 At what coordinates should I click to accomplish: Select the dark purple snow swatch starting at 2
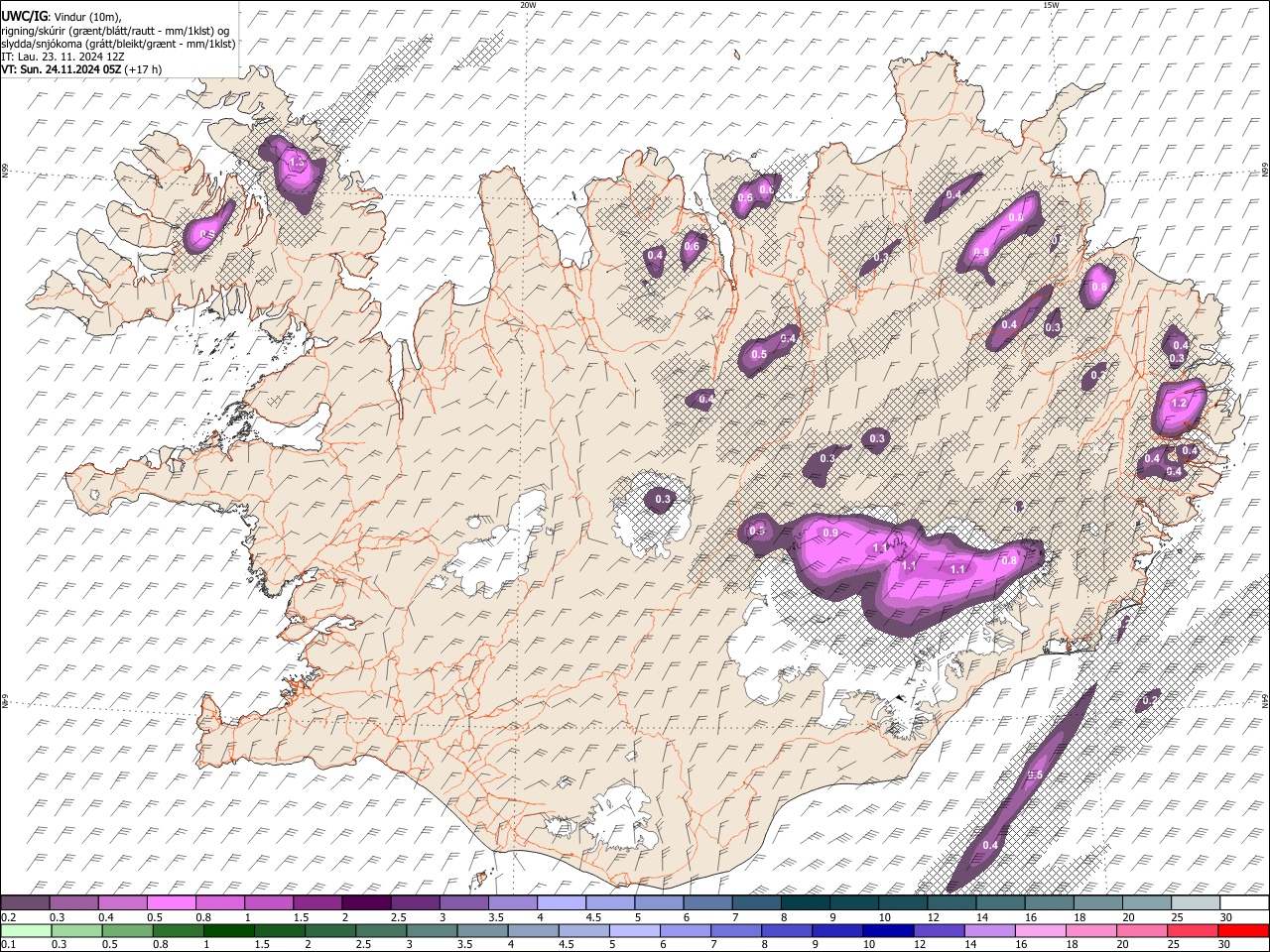366,902
